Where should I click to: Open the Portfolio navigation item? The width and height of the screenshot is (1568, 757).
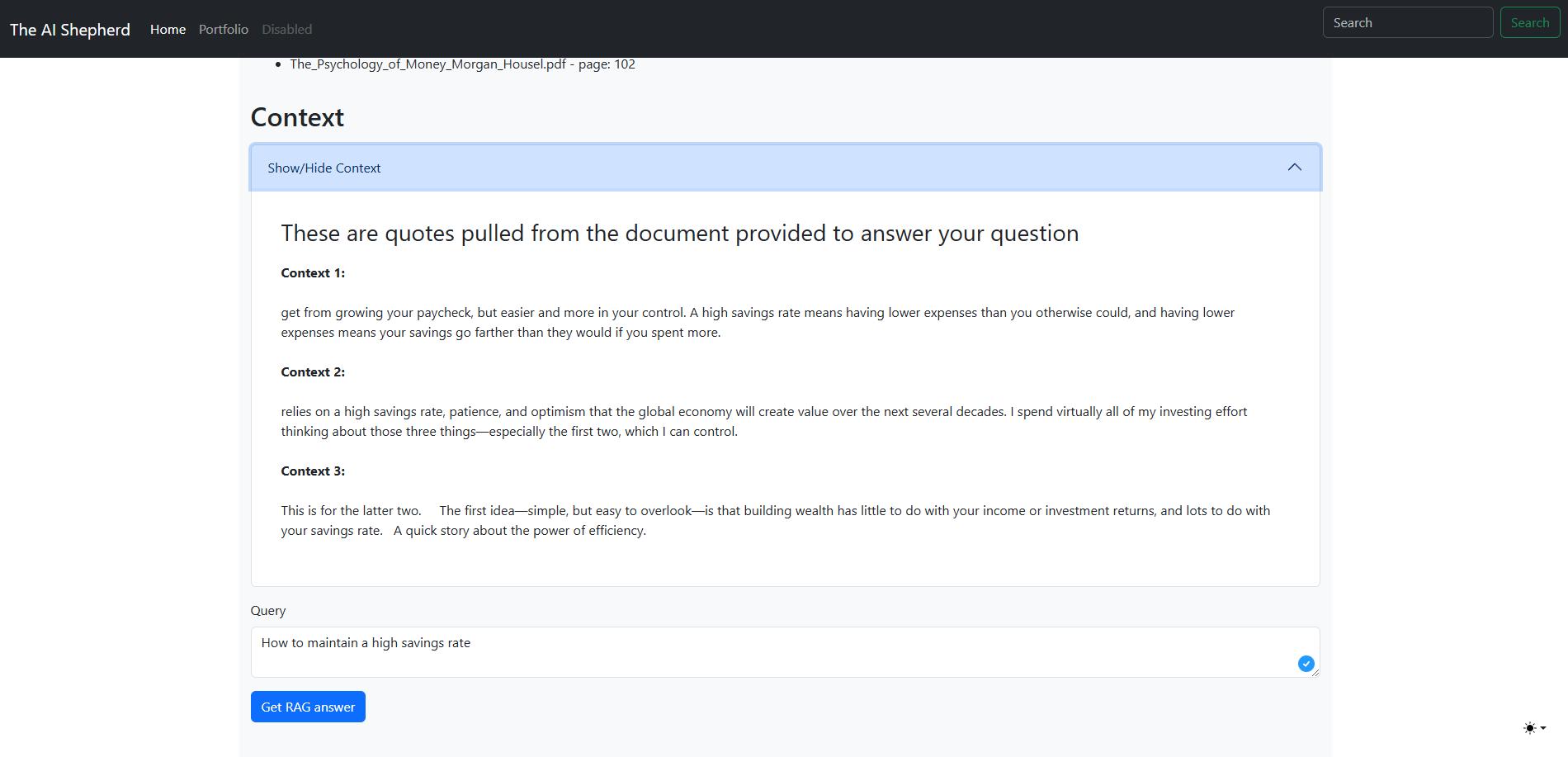coord(223,29)
